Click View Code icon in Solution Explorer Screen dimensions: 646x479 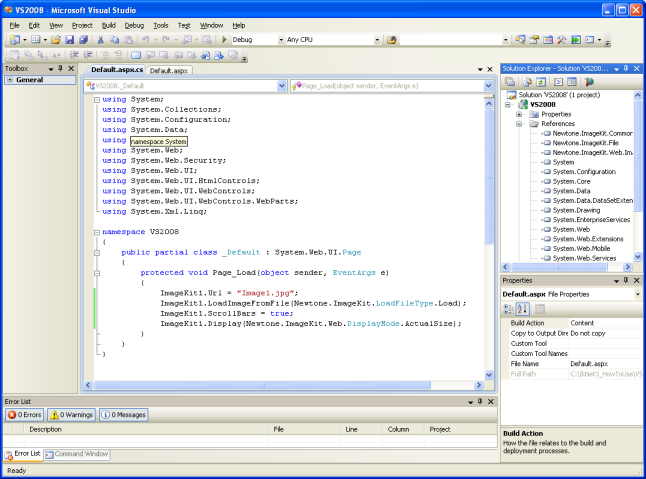click(558, 82)
